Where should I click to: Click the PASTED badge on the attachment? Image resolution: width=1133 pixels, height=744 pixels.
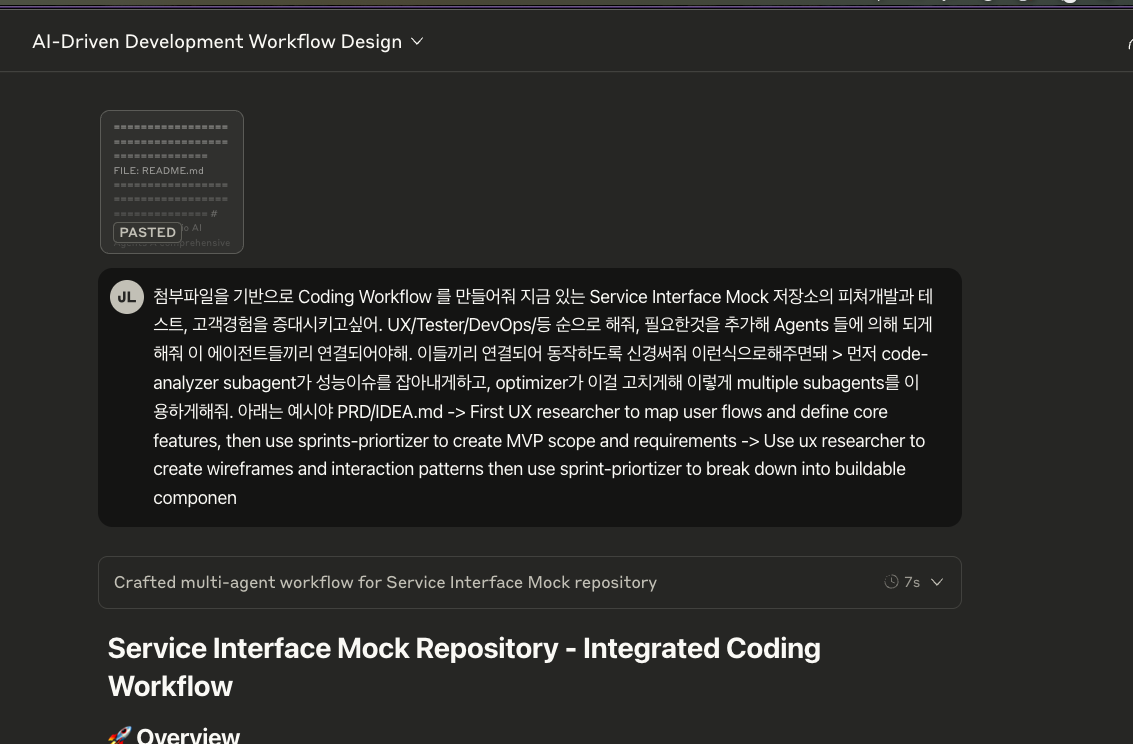tap(148, 232)
